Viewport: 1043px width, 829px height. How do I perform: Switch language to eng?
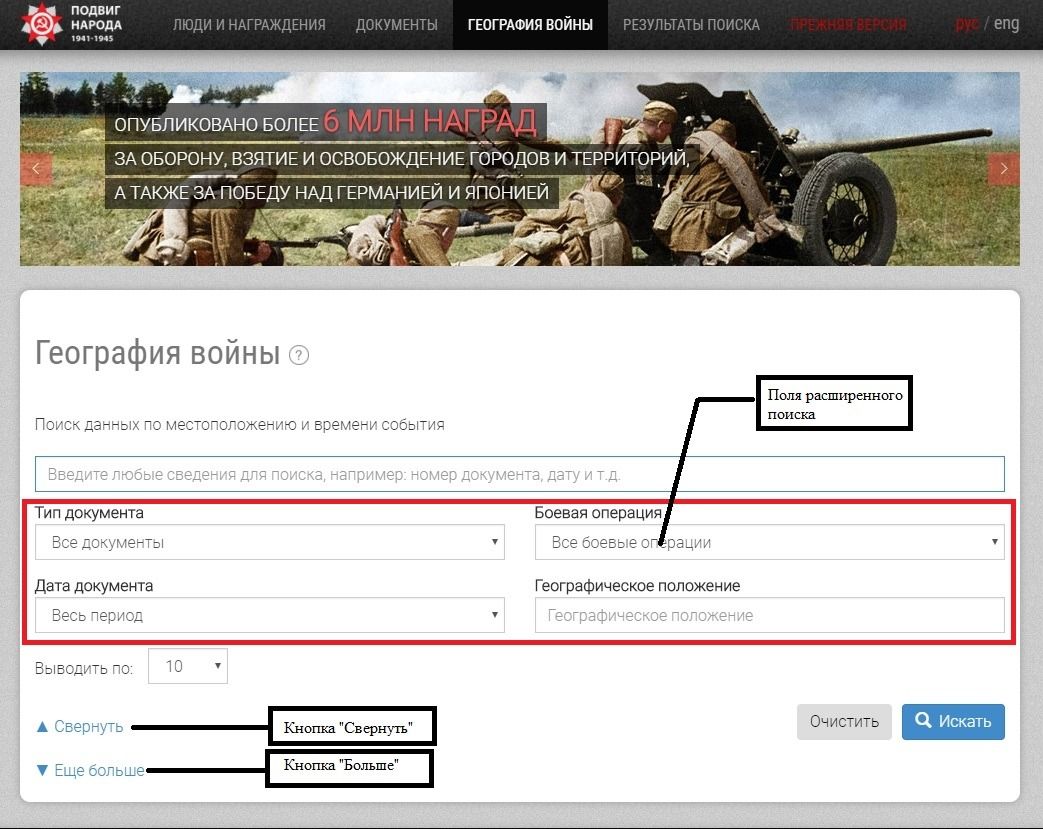click(1006, 24)
